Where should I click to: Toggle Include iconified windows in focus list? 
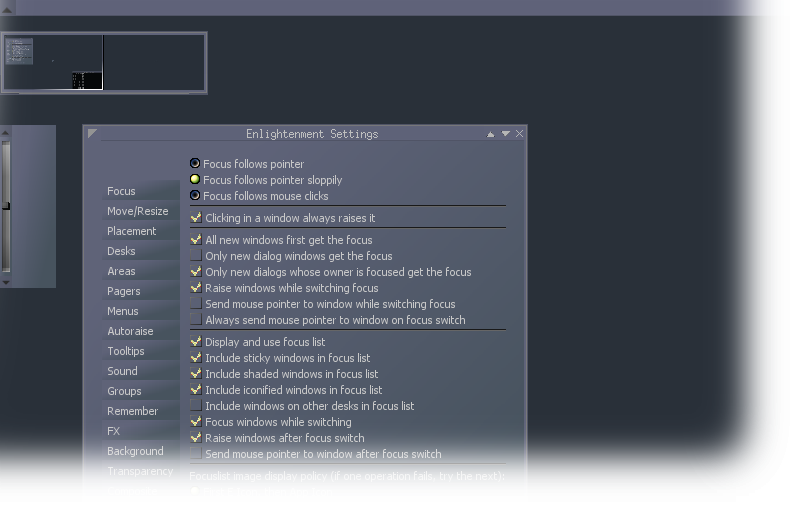[x=196, y=389]
